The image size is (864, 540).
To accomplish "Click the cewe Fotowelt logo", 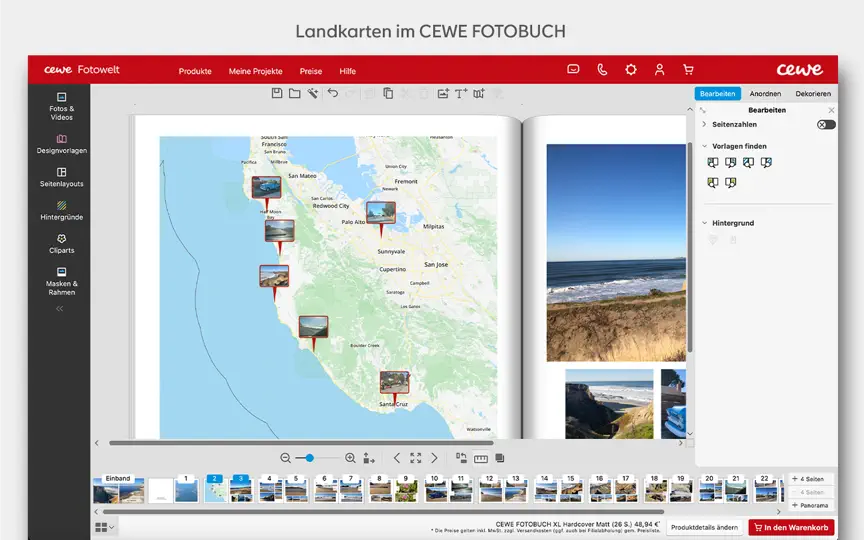I will point(82,69).
